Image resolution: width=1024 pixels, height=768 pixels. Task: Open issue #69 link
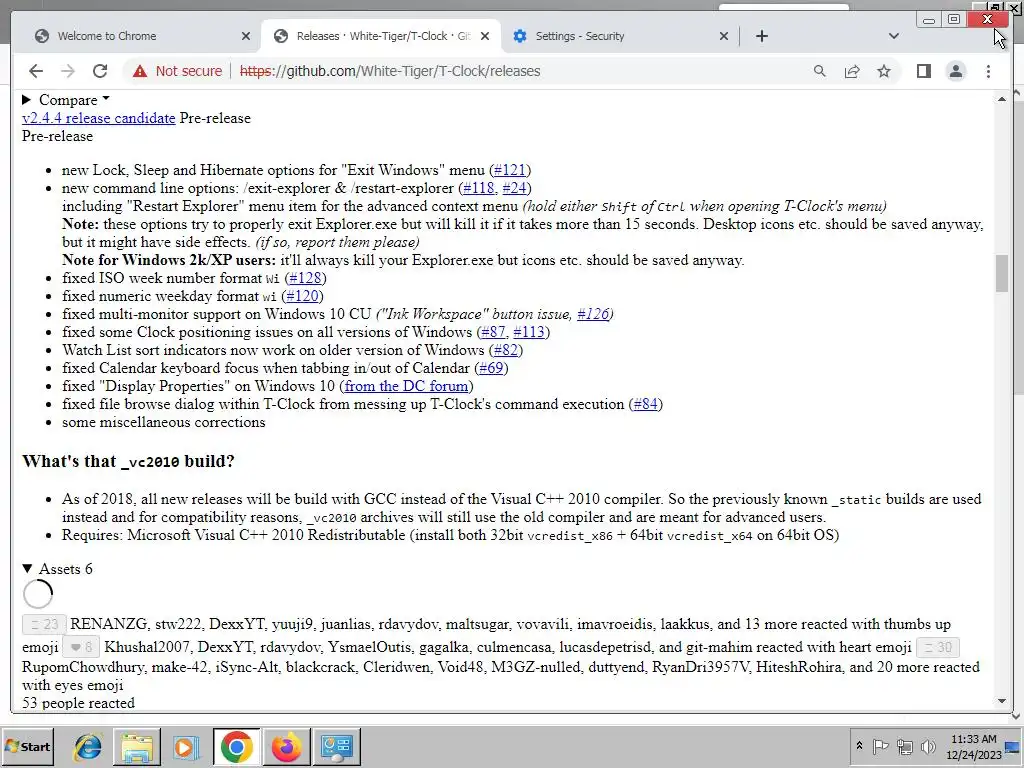point(491,368)
